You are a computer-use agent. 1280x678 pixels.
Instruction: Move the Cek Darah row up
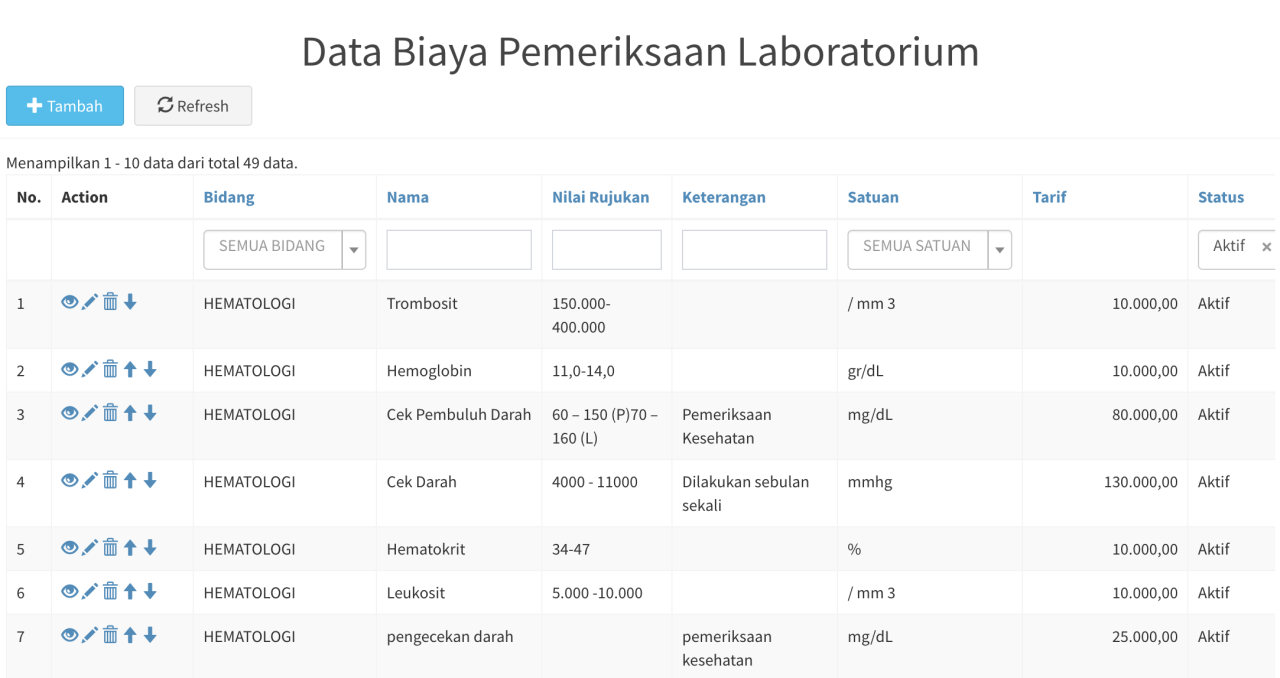[130, 480]
